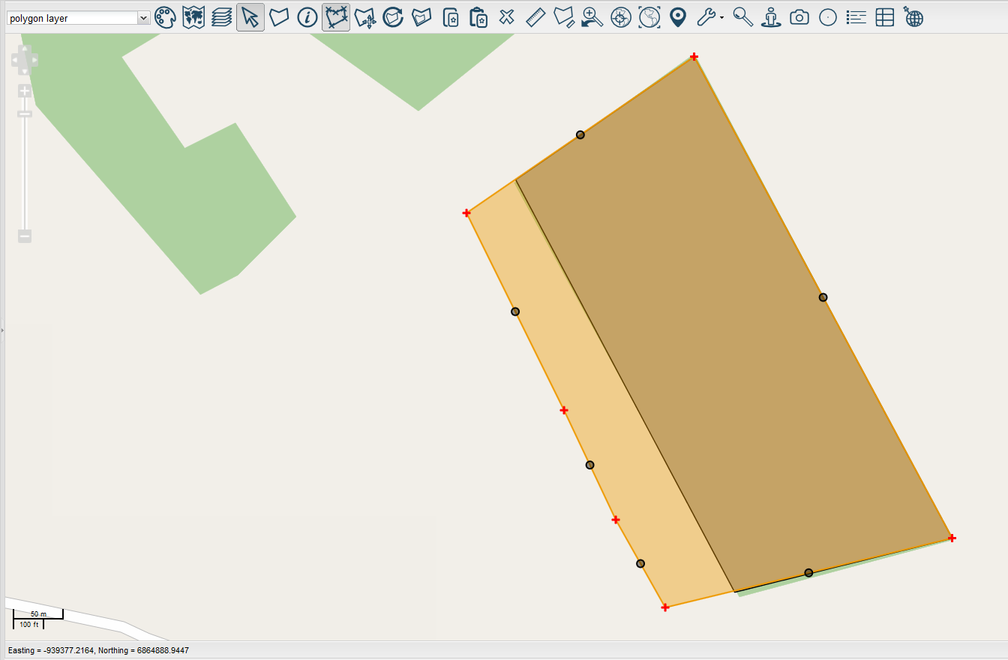Open the color palette styling tool
Viewport: 1008px width, 660px height.
[x=165, y=17]
